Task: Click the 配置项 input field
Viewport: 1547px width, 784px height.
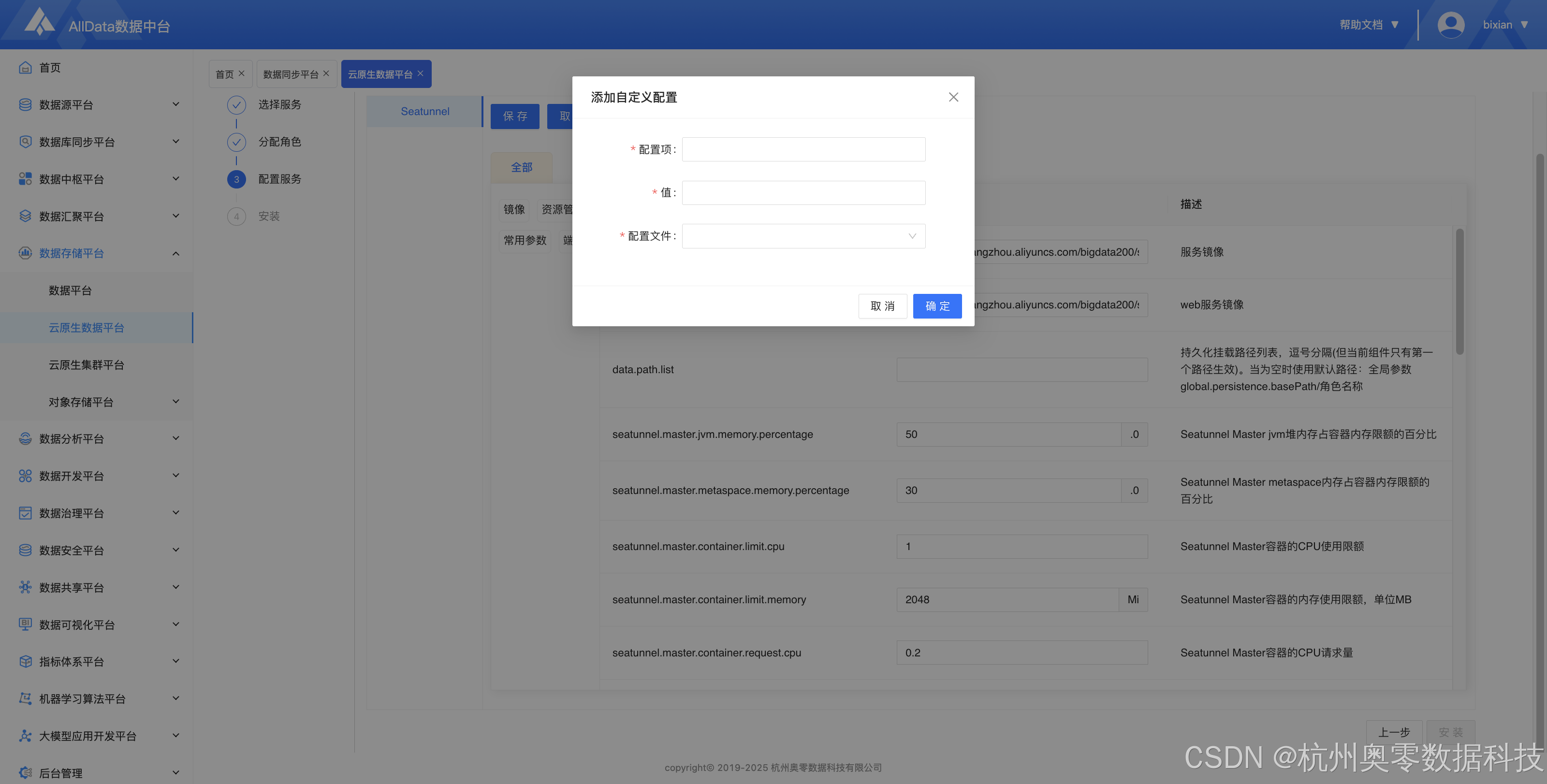Action: (803, 149)
